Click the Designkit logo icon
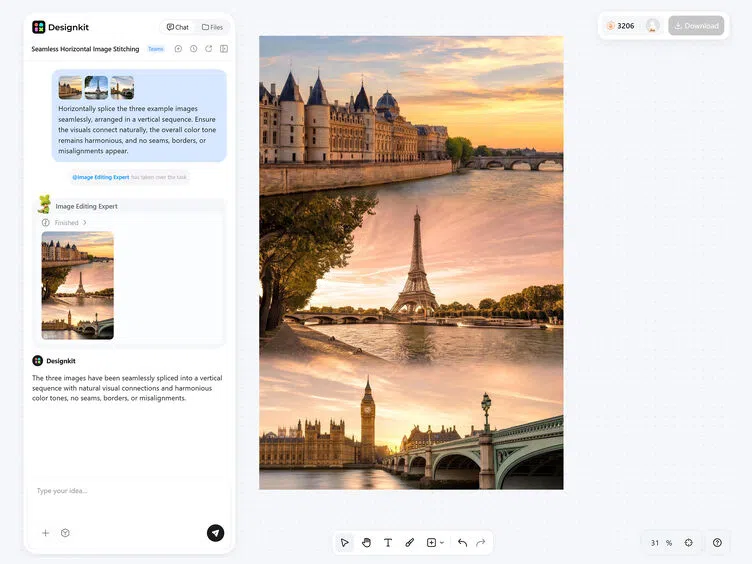The height and width of the screenshot is (564, 752). coord(38,27)
